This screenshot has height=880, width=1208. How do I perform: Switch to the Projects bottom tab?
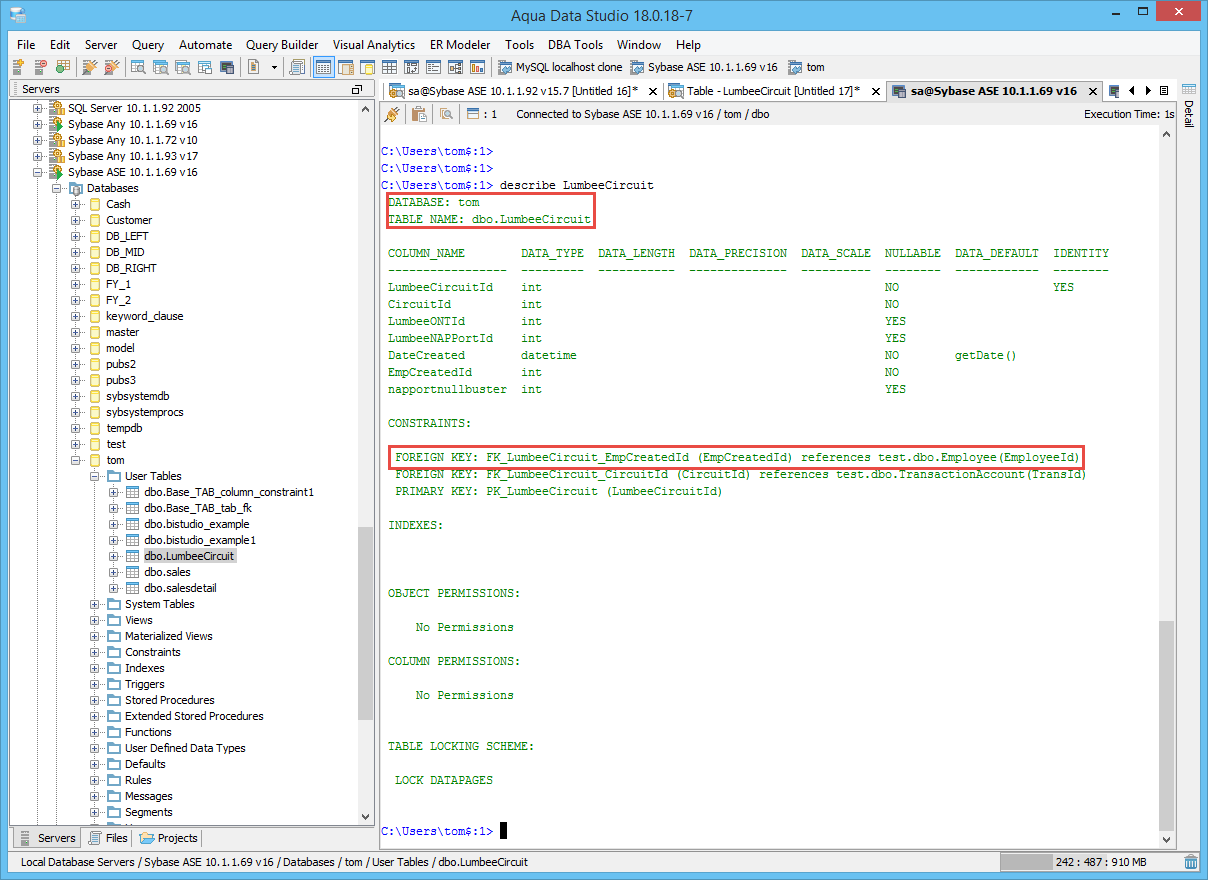pyautogui.click(x=168, y=838)
